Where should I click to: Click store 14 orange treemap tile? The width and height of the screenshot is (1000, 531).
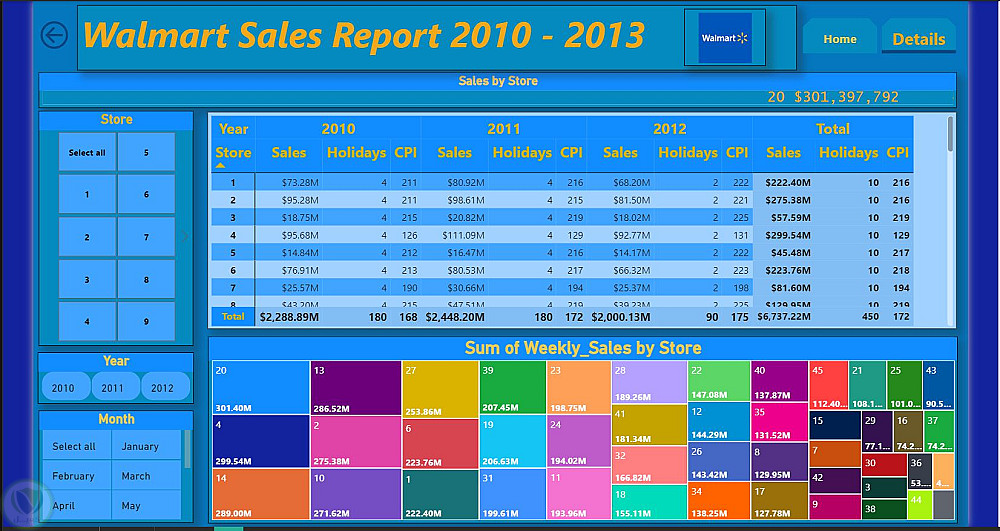261,495
